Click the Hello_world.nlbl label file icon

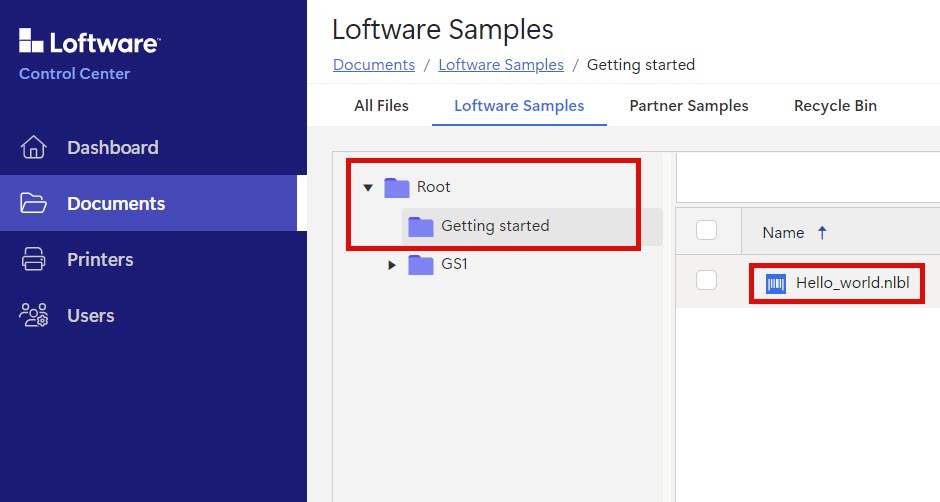pos(776,283)
